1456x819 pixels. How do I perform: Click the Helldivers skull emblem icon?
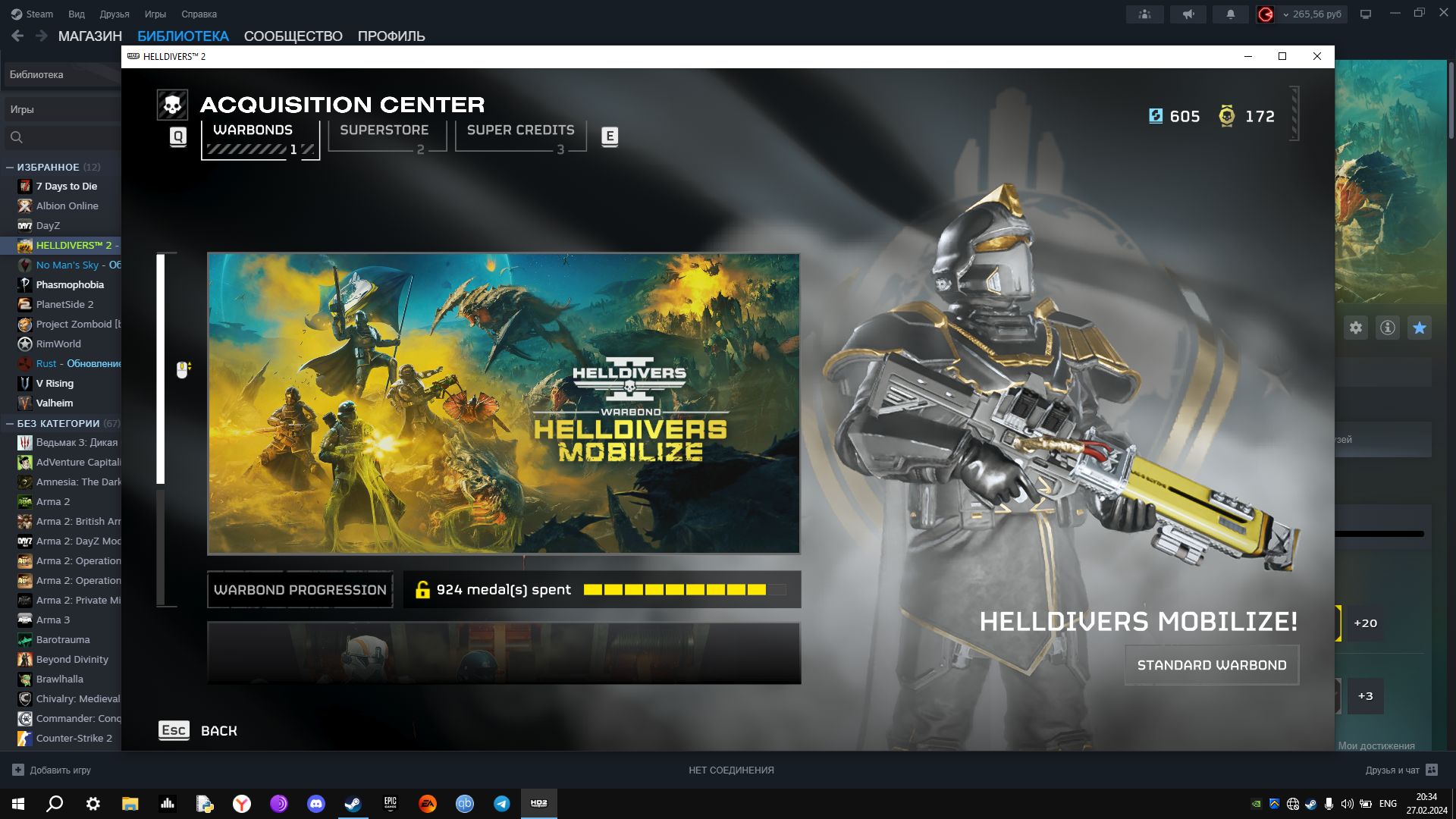pos(172,105)
